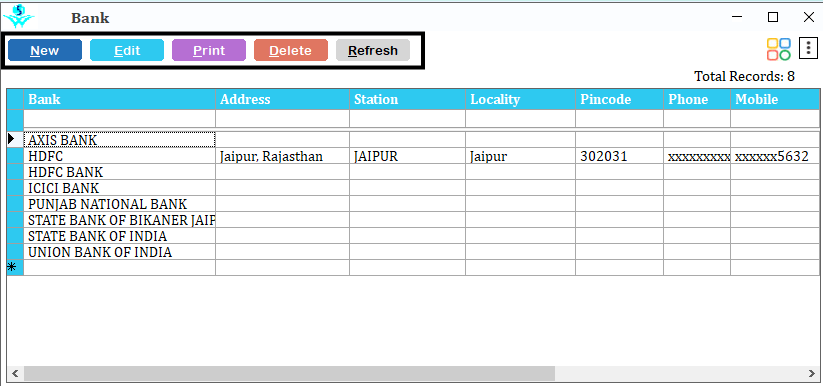The height and width of the screenshot is (386, 823).
Task: Minimize the Bank window
Action: coord(737,17)
